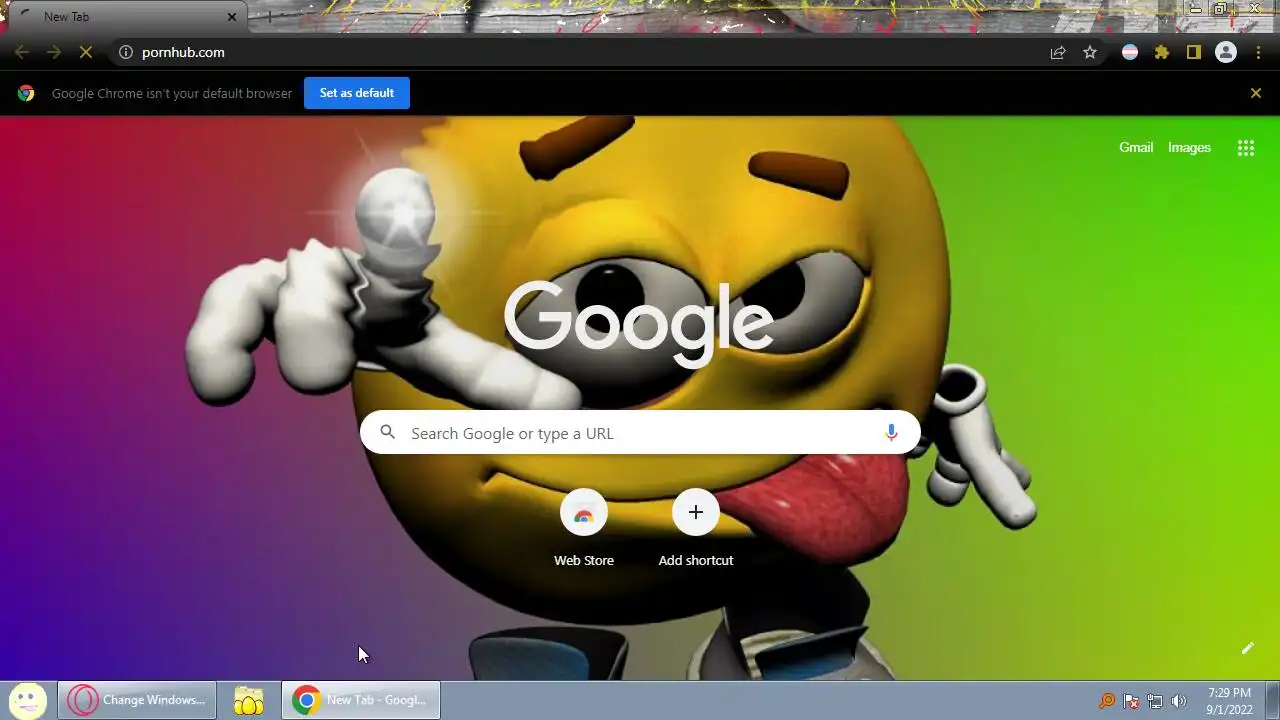Open the Google apps grid

click(x=1246, y=148)
